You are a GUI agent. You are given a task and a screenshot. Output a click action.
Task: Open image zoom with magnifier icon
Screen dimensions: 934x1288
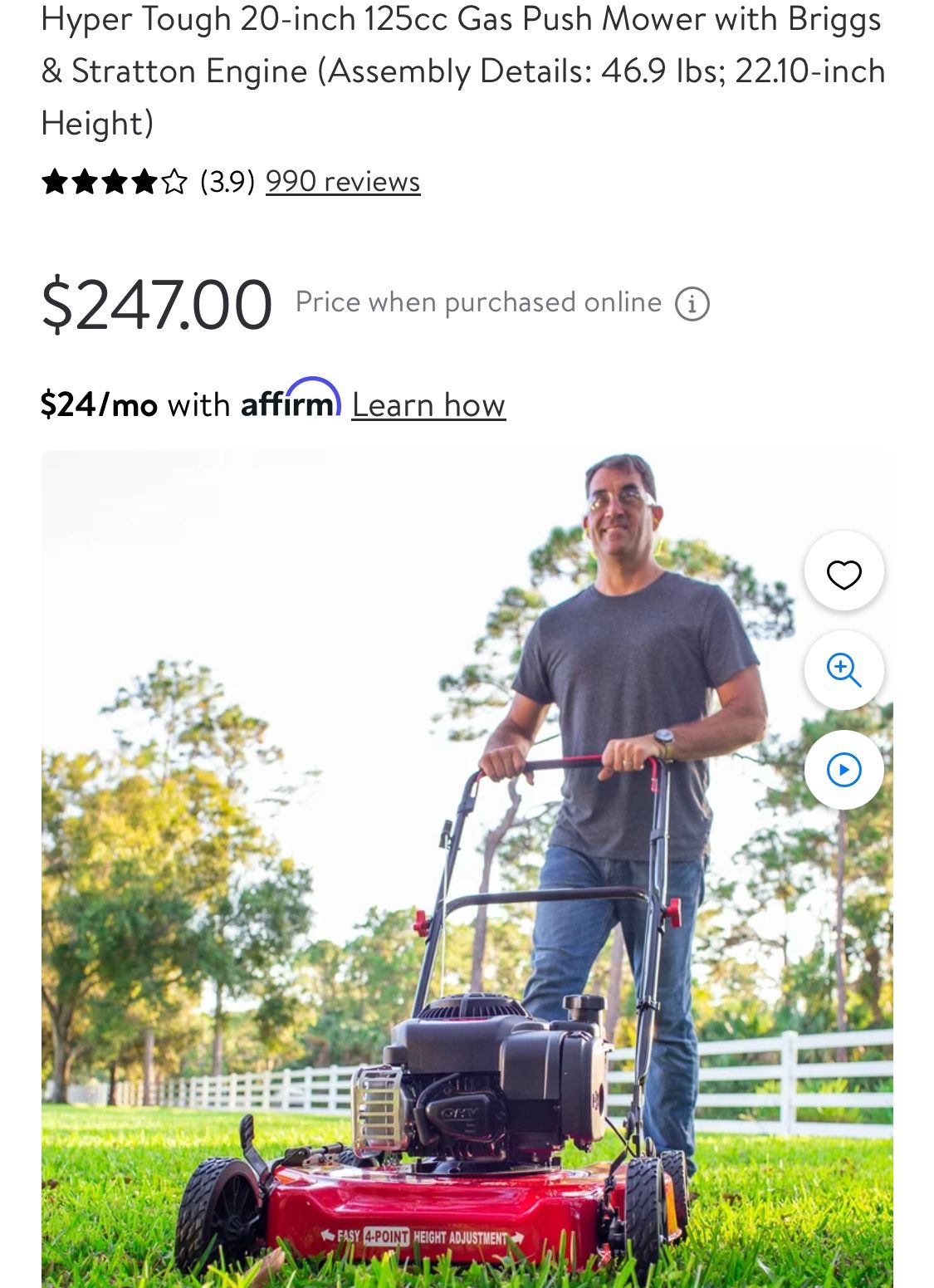[844, 670]
